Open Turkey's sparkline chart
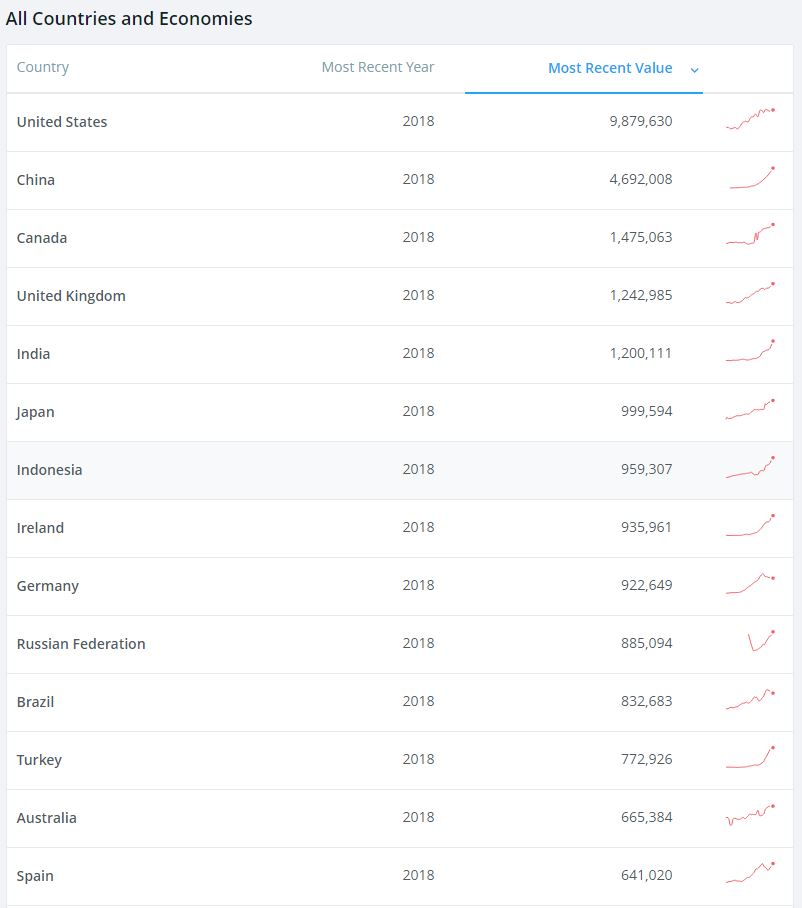 (750, 757)
